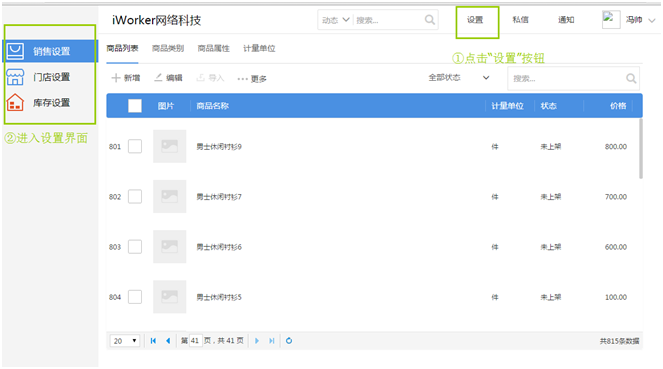
Task: Click the 门店设置 store icon
Action: [x=15, y=77]
